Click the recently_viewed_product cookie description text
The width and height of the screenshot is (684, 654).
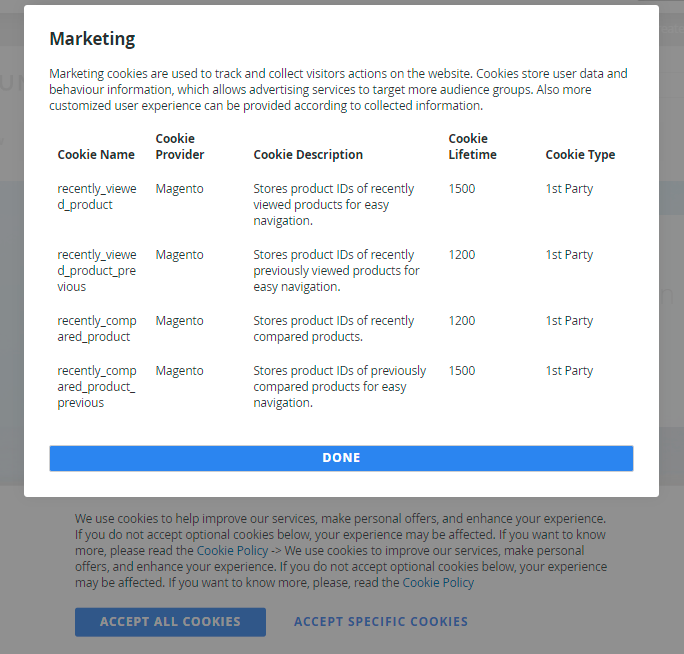point(333,205)
